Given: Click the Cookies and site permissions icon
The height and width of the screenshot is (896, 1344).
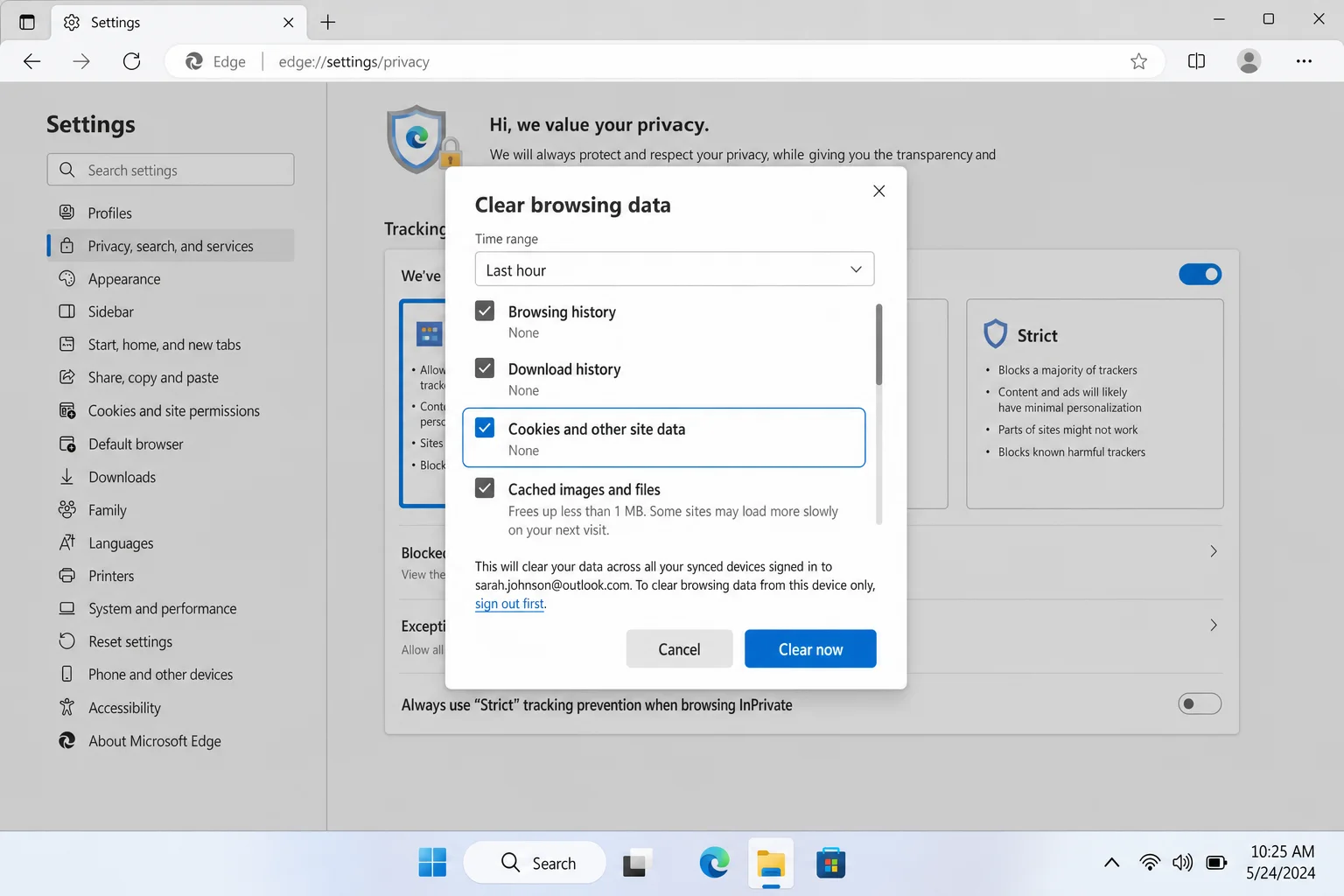Looking at the screenshot, I should pyautogui.click(x=66, y=410).
